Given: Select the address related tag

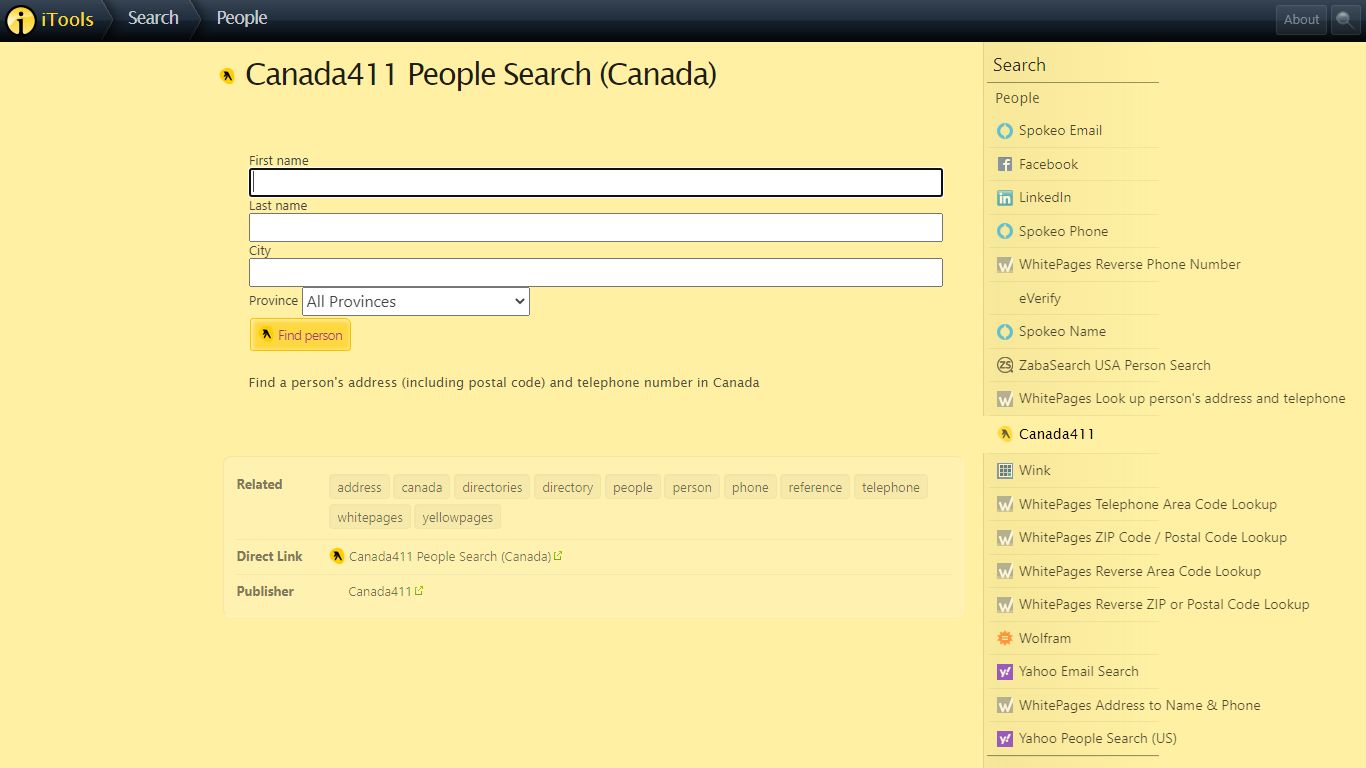Looking at the screenshot, I should (359, 487).
